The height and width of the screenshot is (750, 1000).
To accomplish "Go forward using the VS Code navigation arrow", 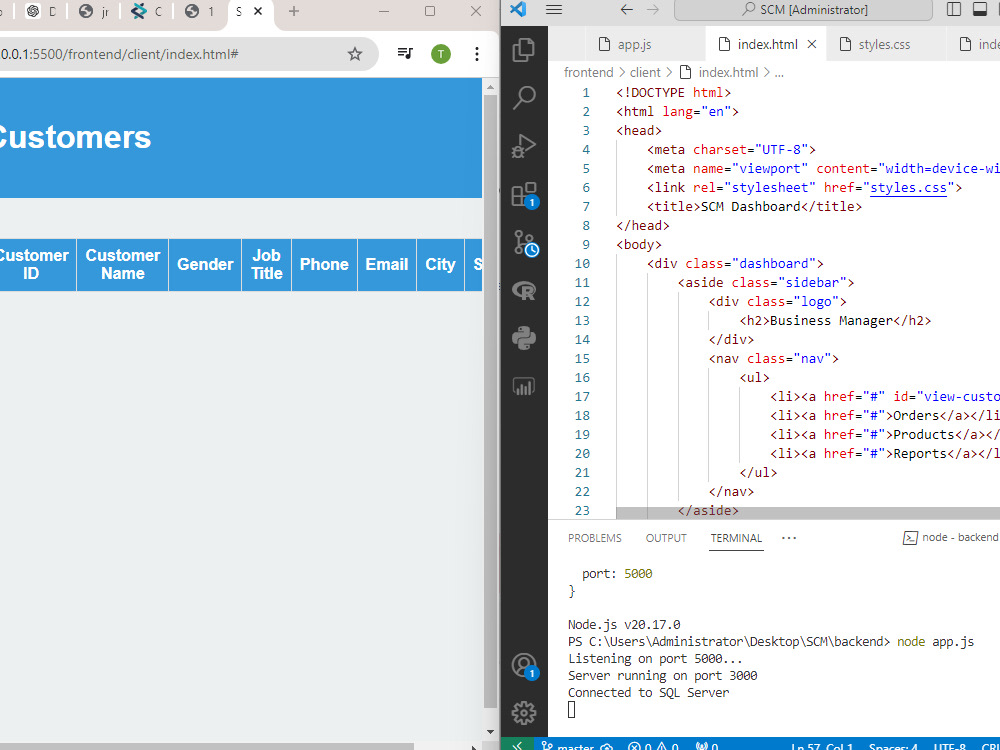I will tap(653, 10).
